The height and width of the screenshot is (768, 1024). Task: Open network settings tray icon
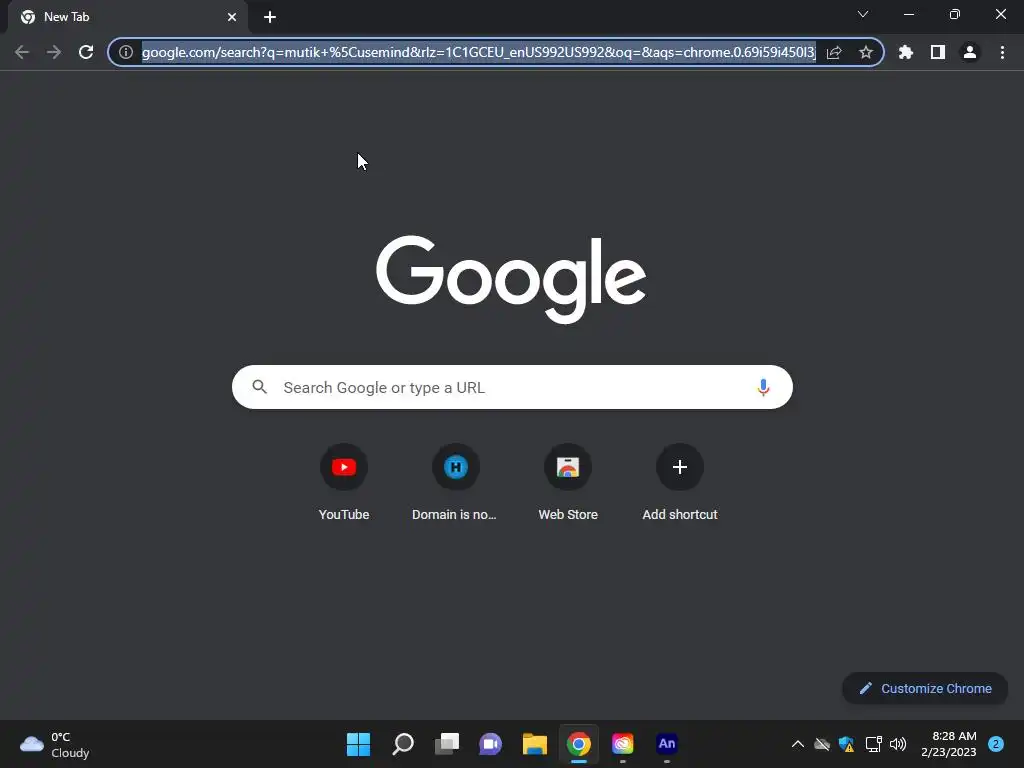coord(873,744)
